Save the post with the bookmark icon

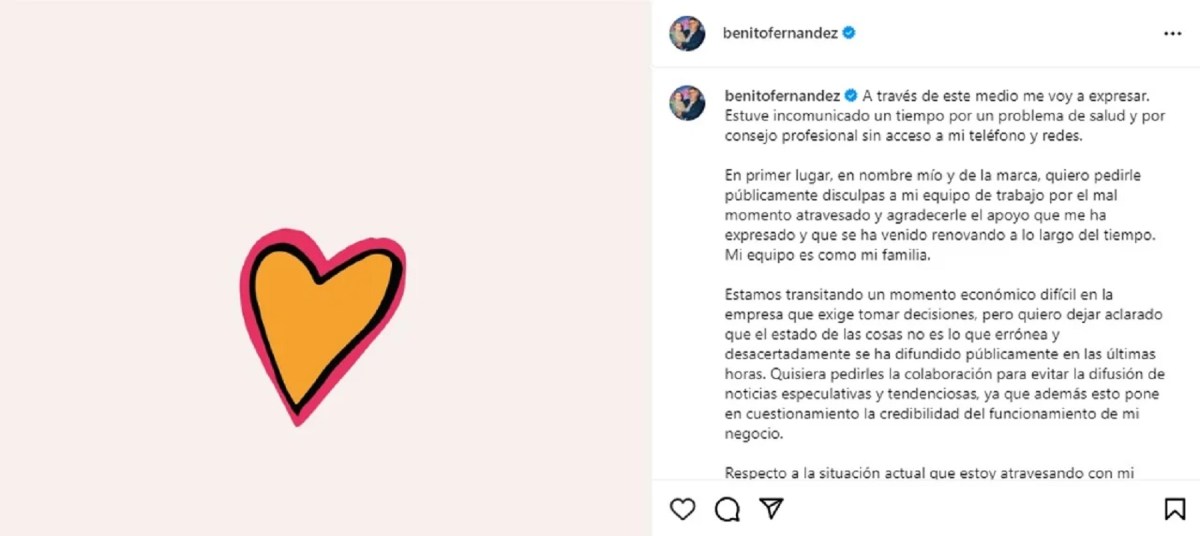coord(1174,509)
